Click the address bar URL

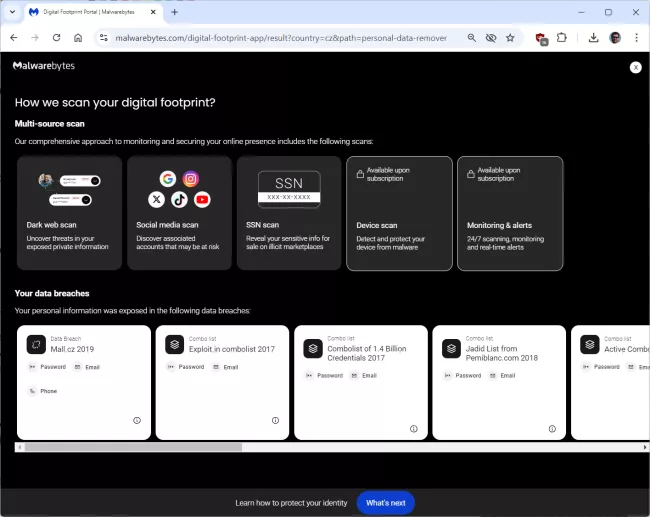tap(281, 38)
